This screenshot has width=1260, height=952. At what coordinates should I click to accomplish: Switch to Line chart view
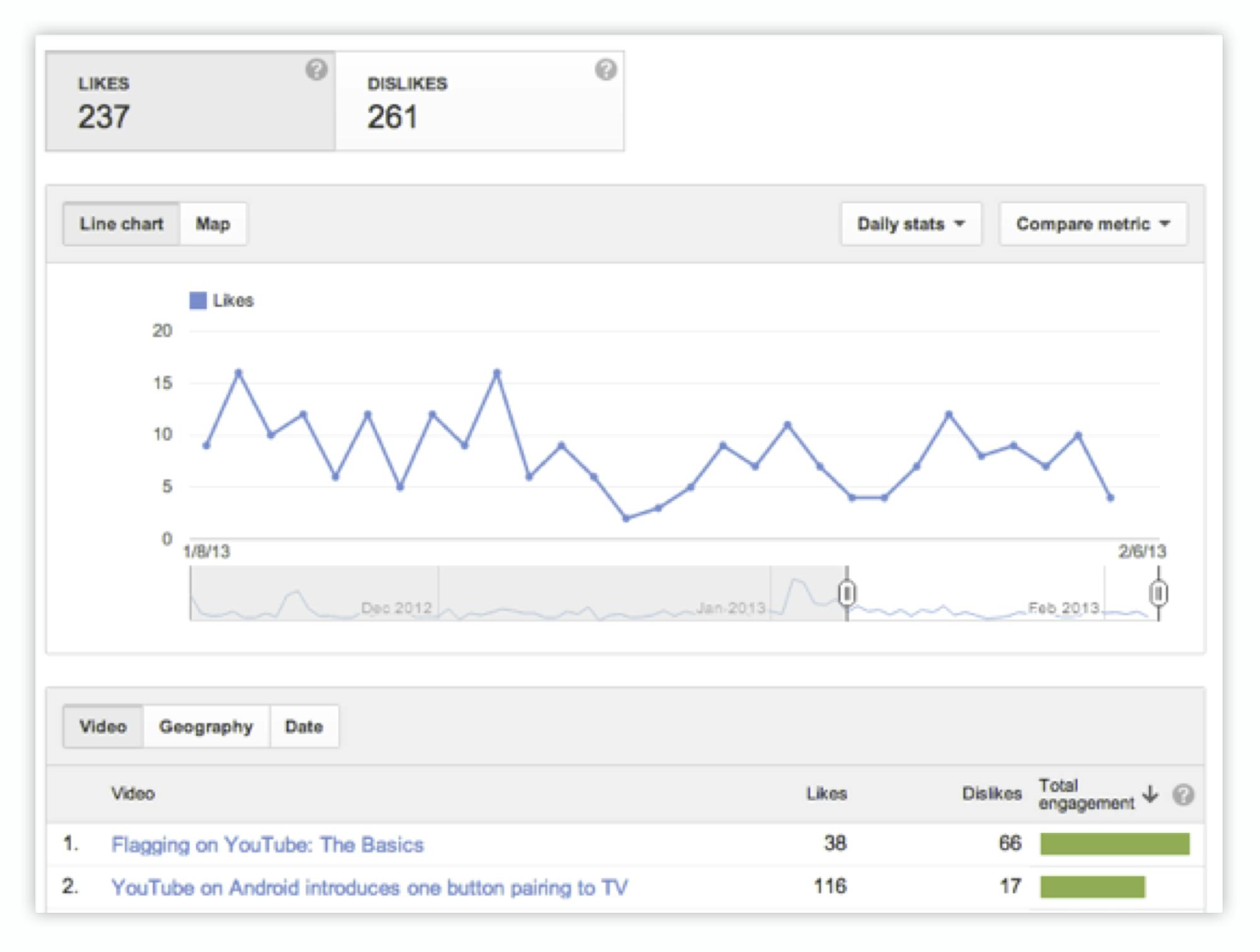point(122,224)
